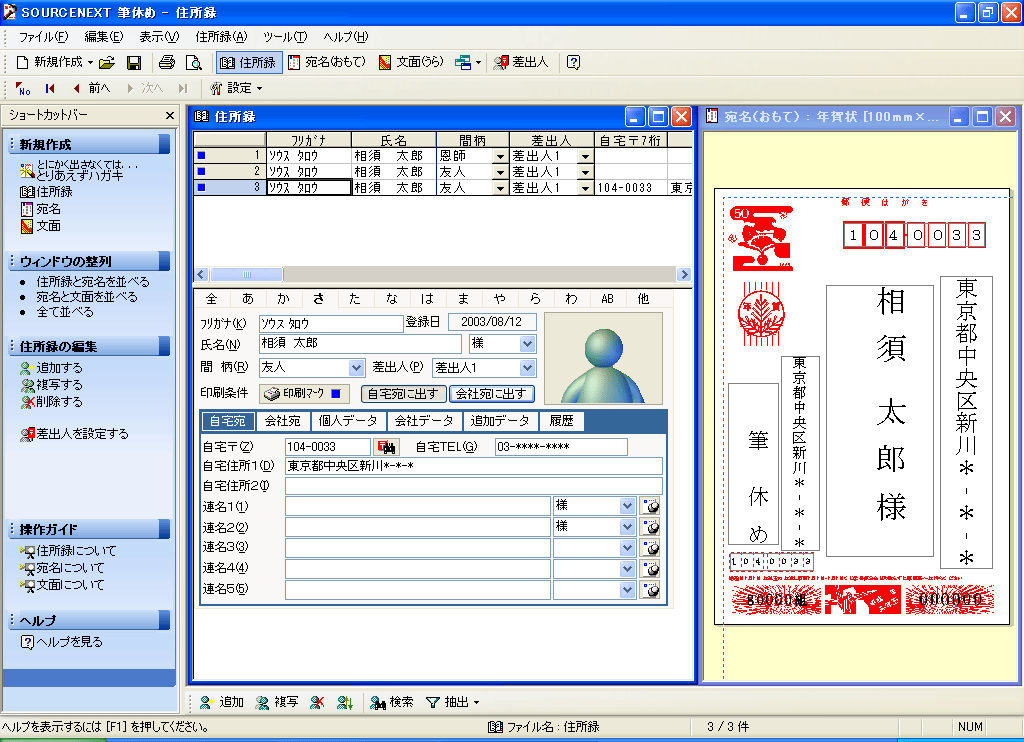Show the 宛名(おもて) address side view
Image resolution: width=1024 pixels, height=742 pixels.
pyautogui.click(x=328, y=63)
